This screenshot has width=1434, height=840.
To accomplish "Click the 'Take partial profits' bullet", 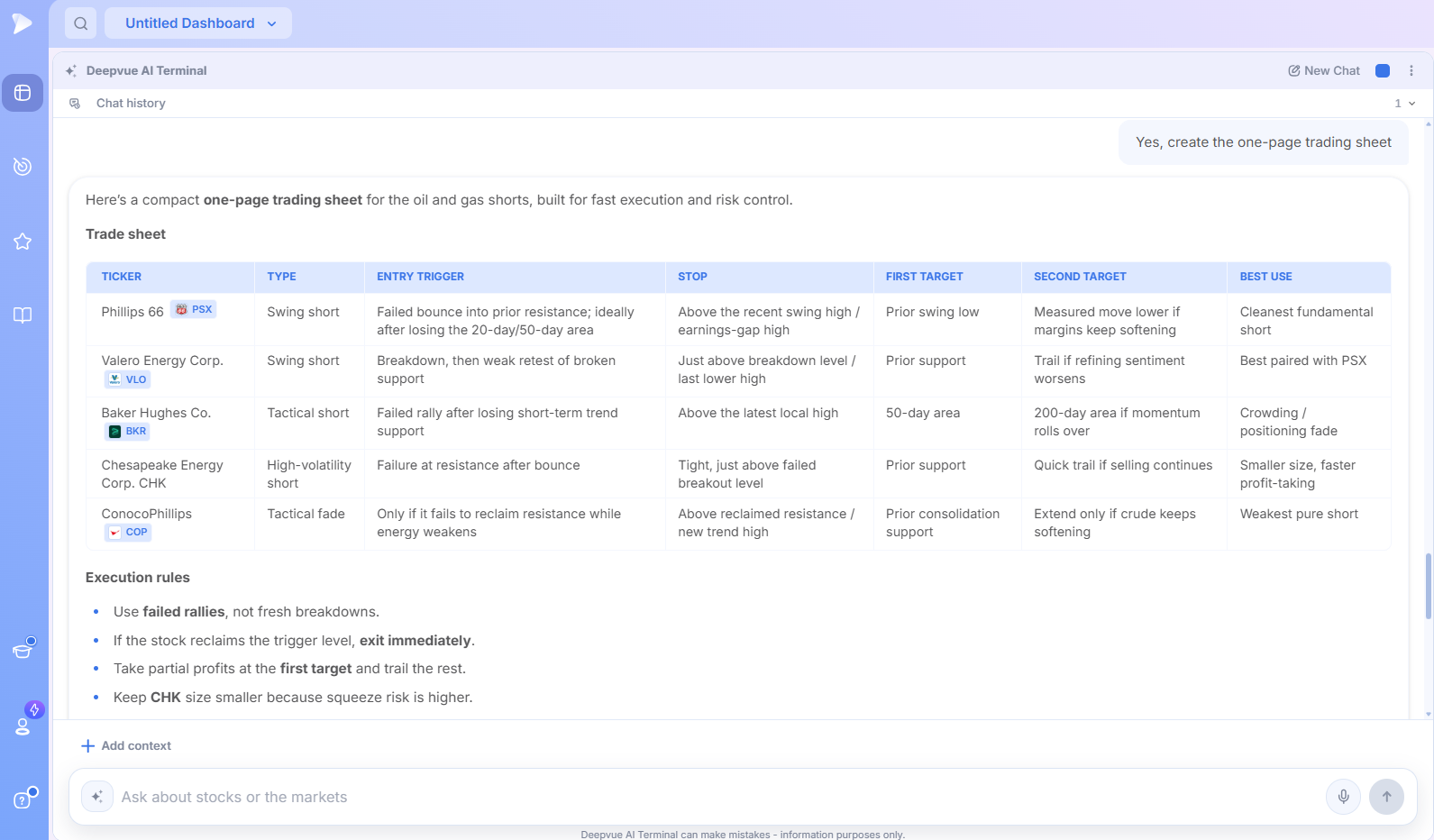I will tap(289, 669).
